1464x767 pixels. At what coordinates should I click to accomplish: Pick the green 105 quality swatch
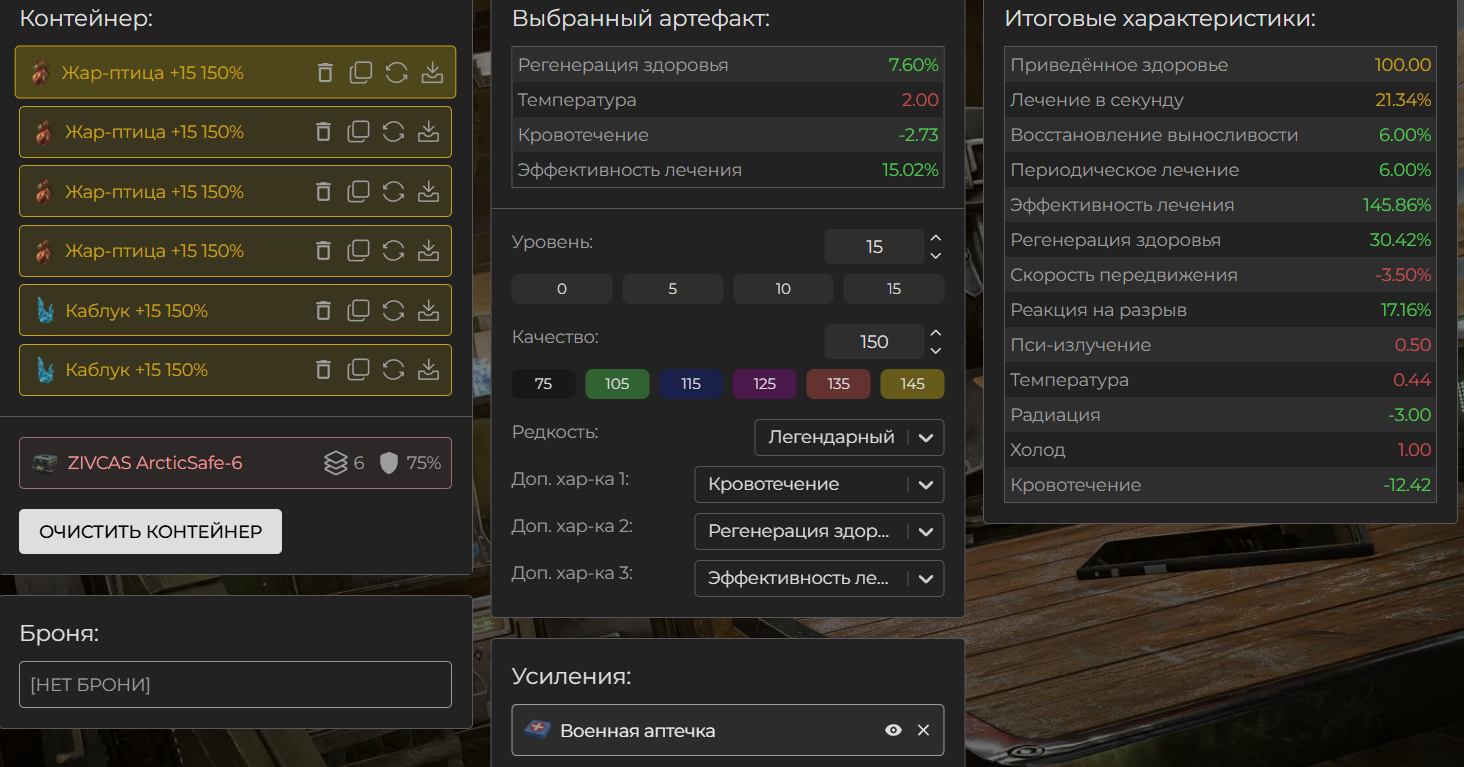coord(617,384)
